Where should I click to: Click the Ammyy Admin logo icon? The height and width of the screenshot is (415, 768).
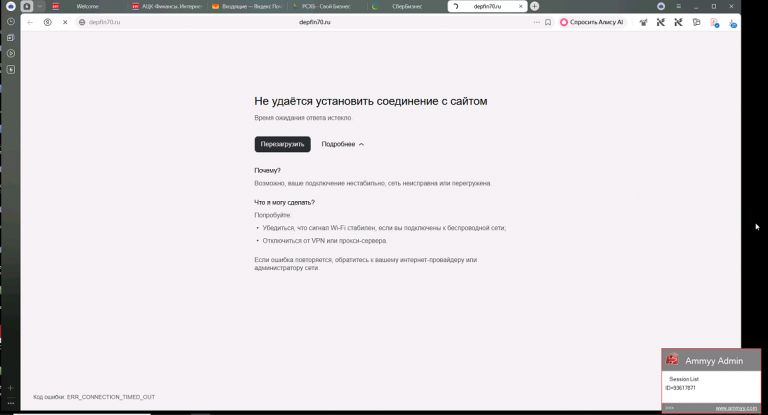pos(672,360)
